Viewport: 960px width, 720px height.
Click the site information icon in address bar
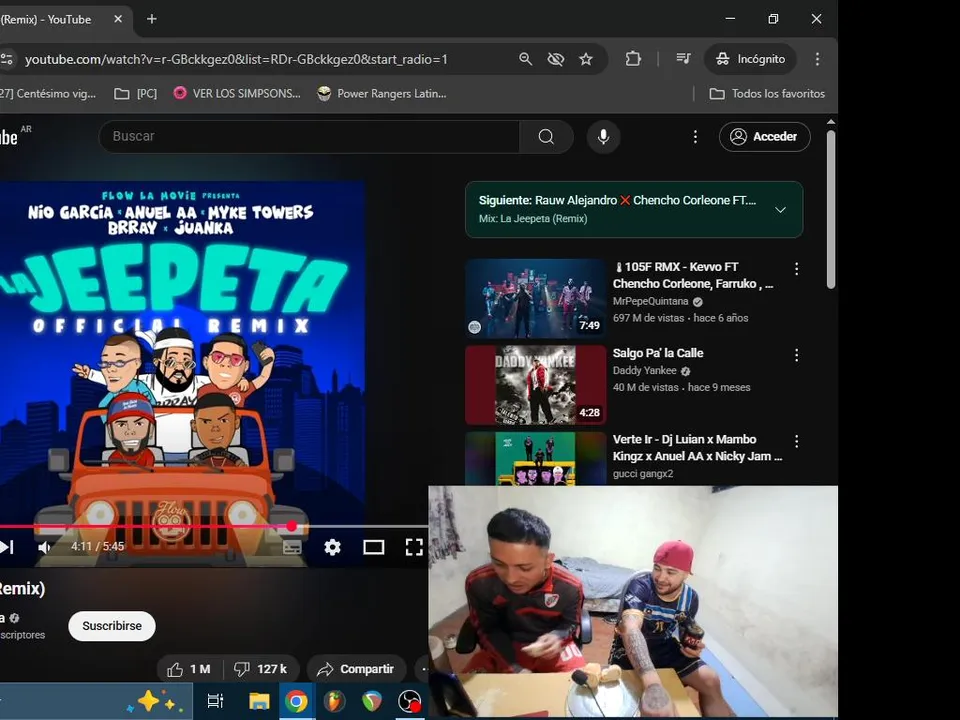pyautogui.click(x=7, y=59)
